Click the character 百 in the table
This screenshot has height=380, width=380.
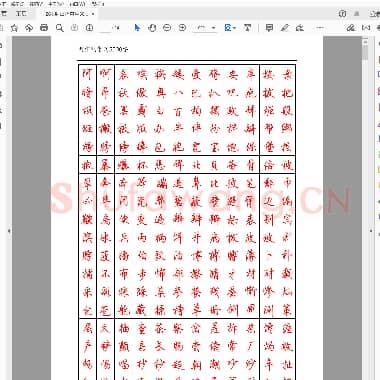[178, 111]
